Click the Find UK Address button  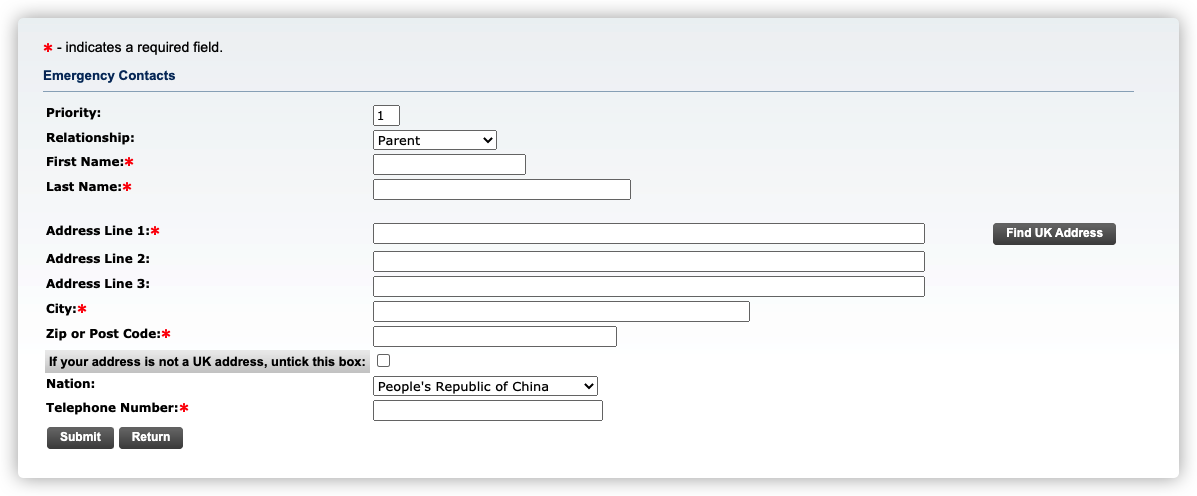[x=1054, y=233]
